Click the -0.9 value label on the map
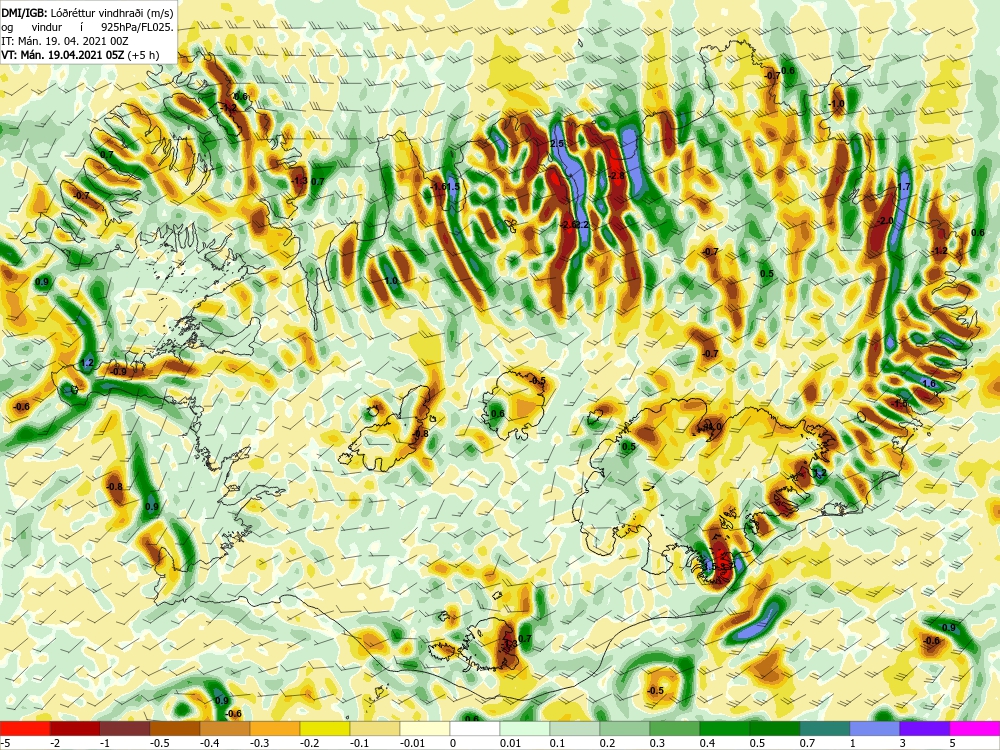Screen dimensions: 1000x750 point(119,372)
